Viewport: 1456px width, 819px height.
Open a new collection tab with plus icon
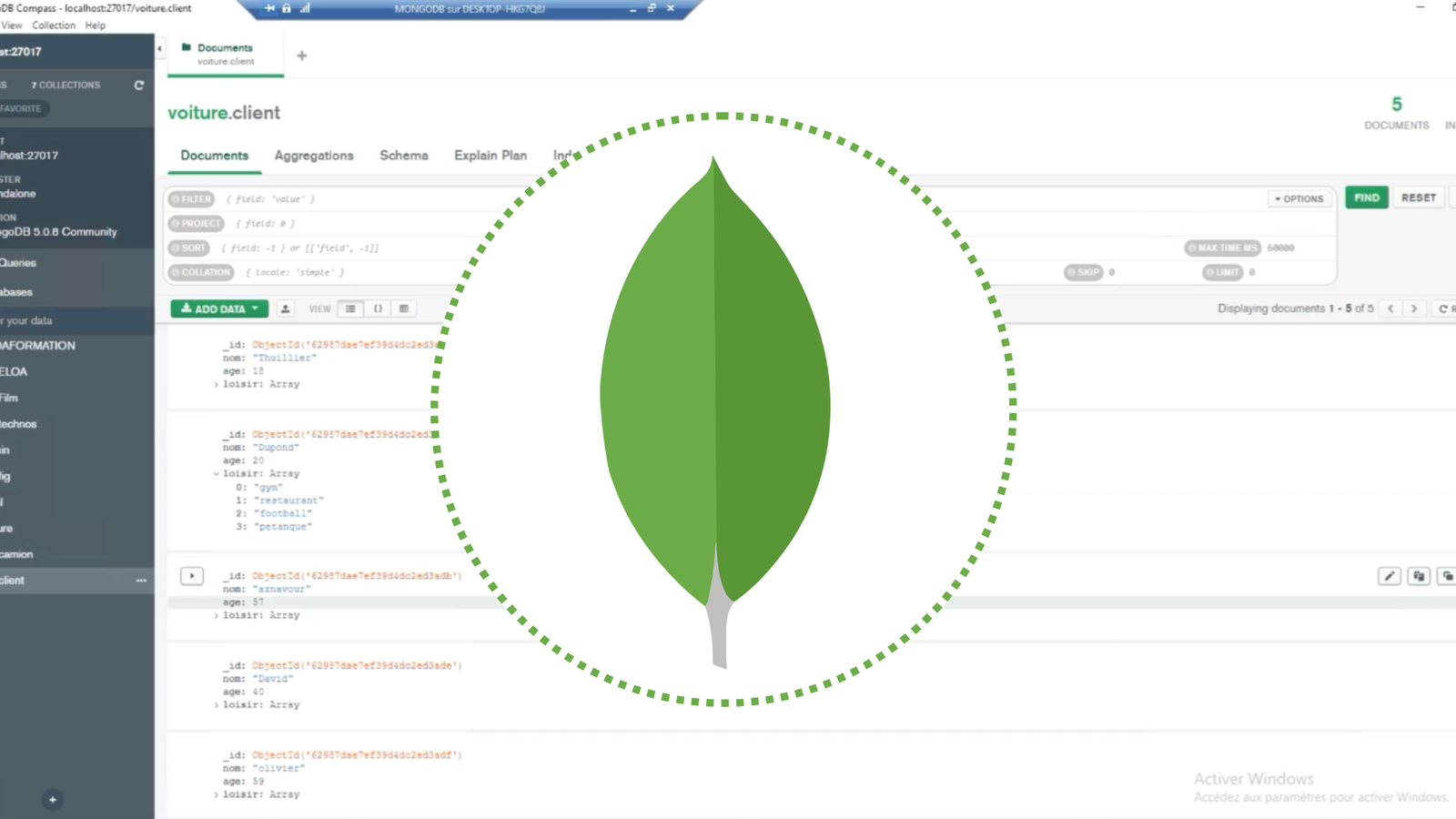click(x=301, y=55)
